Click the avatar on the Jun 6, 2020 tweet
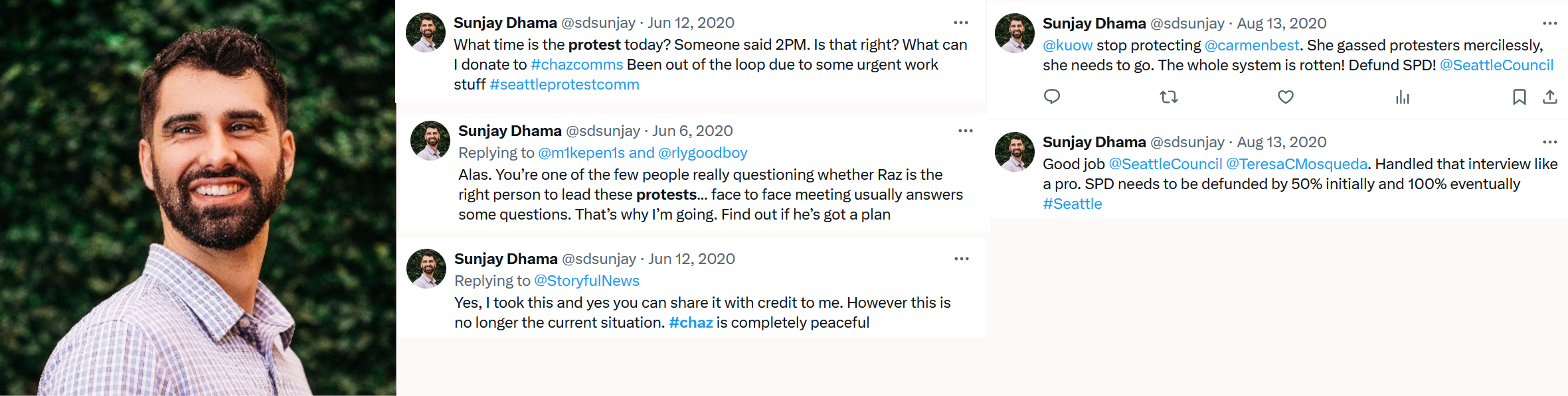 pyautogui.click(x=430, y=141)
